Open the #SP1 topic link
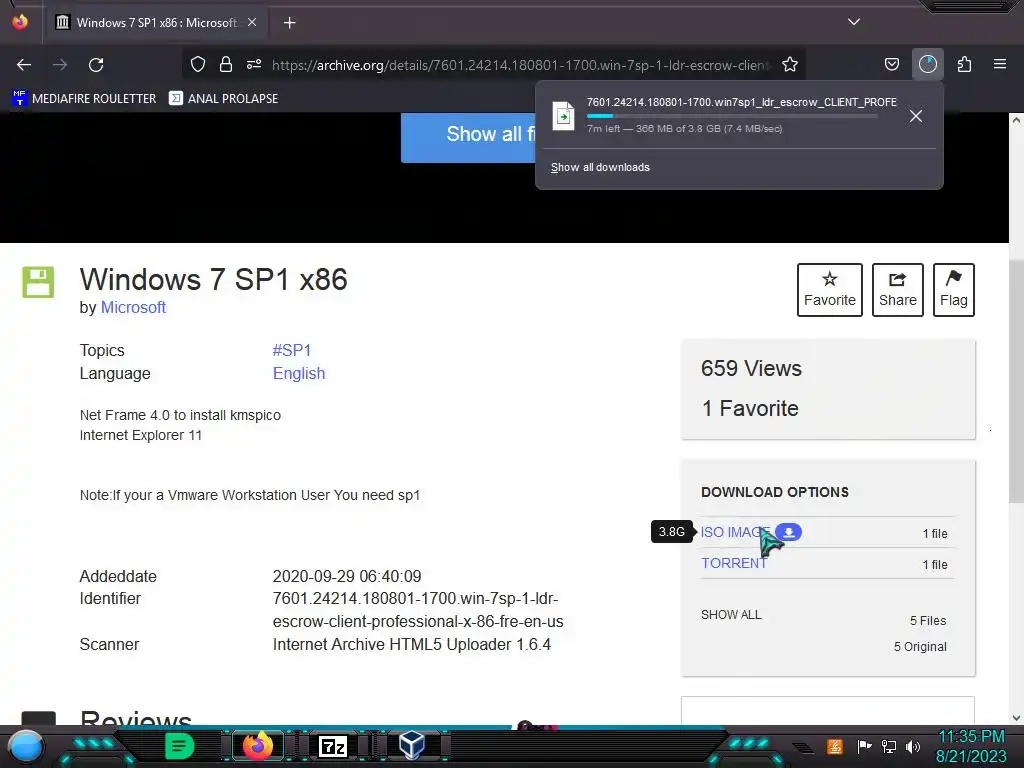 [292, 351]
